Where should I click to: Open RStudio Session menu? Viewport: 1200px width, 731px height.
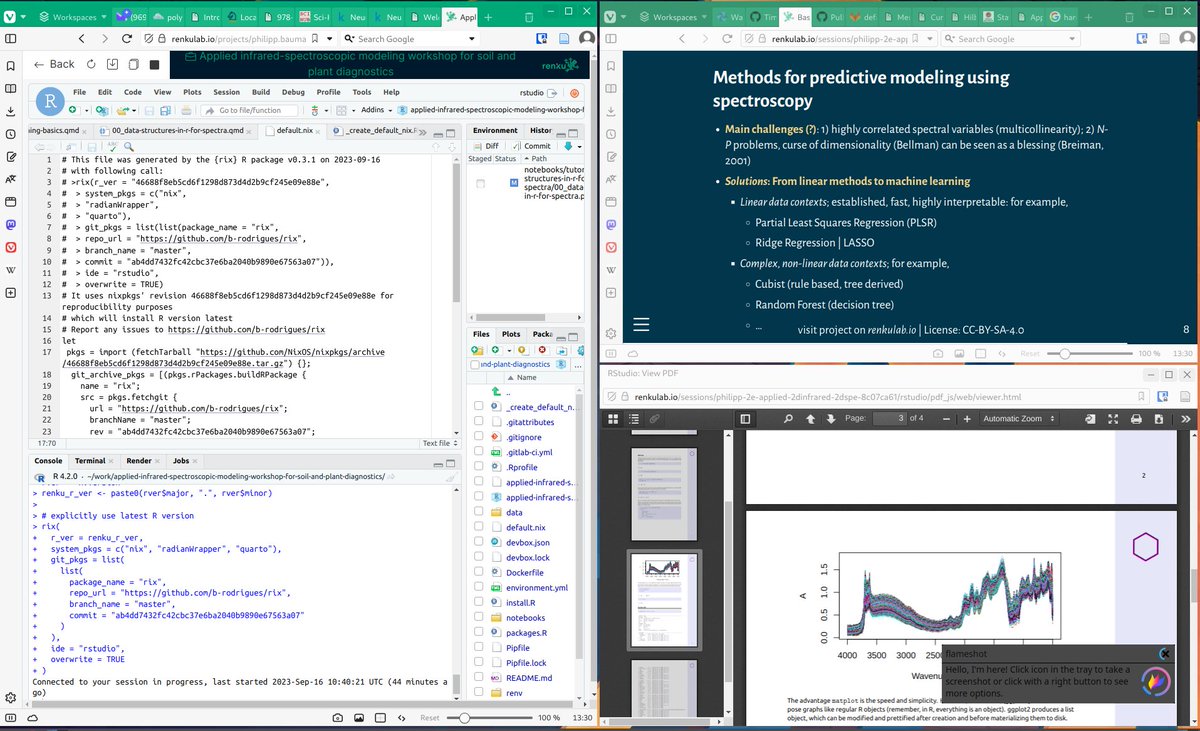pyautogui.click(x=226, y=92)
